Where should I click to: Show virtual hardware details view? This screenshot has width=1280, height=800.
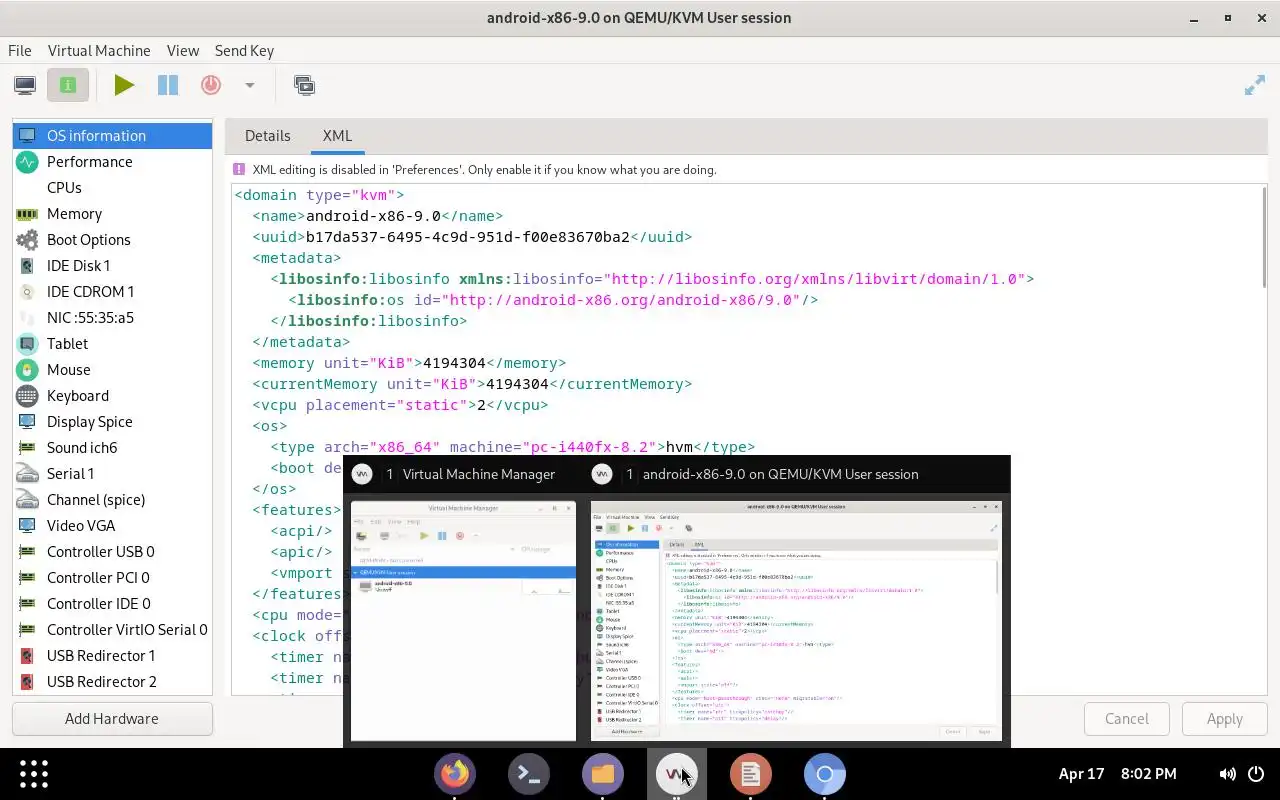coord(68,85)
